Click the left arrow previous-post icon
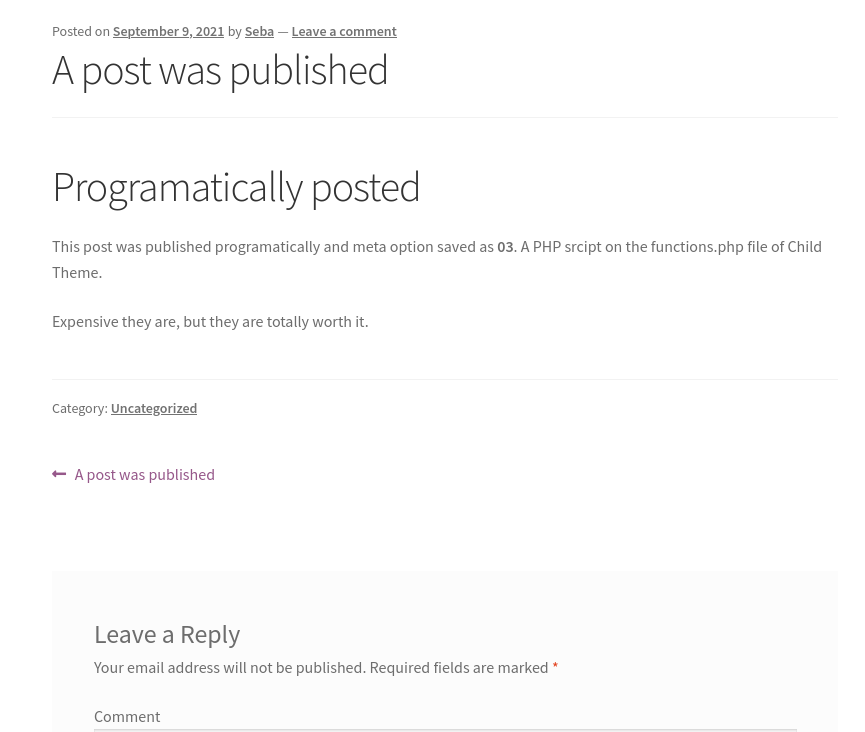The height and width of the screenshot is (732, 865). [59, 474]
